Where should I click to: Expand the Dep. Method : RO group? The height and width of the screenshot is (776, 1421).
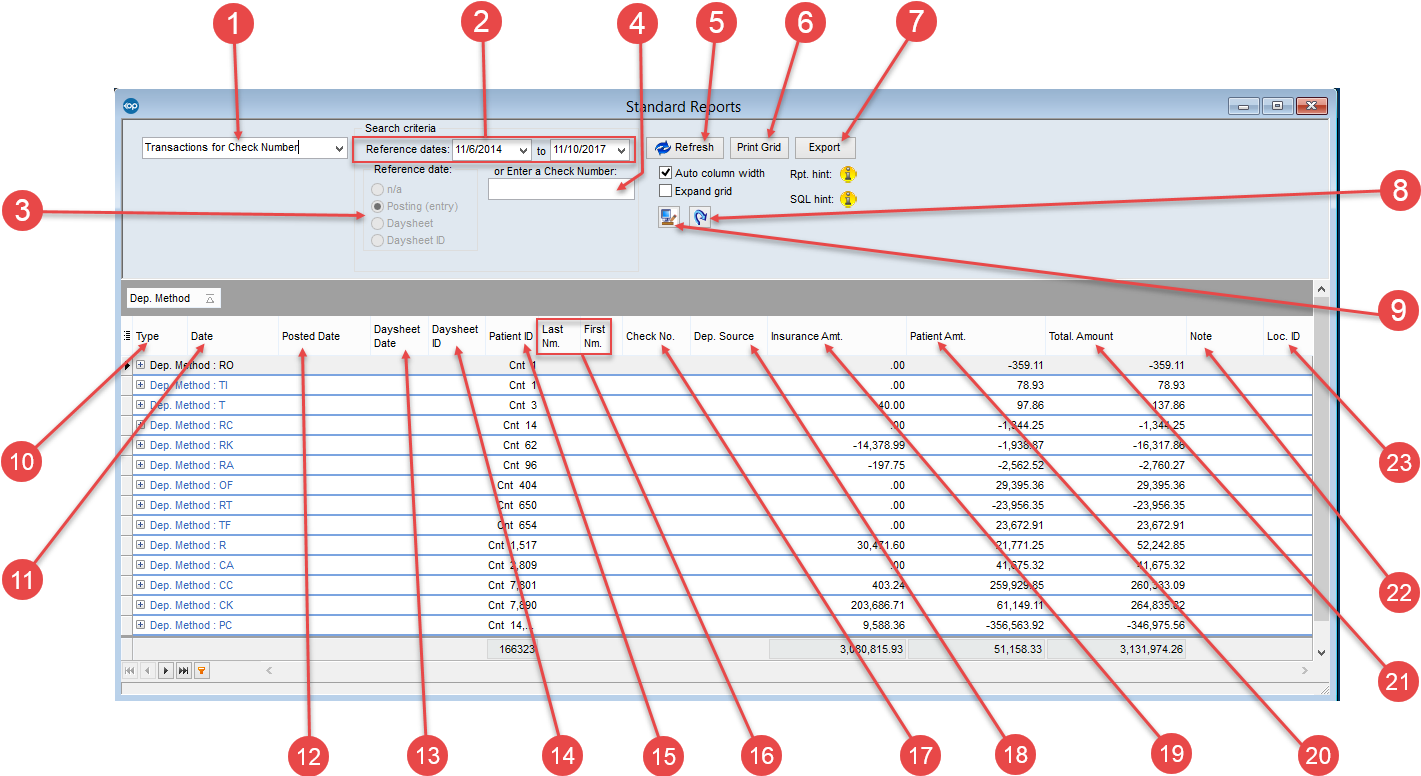click(141, 365)
